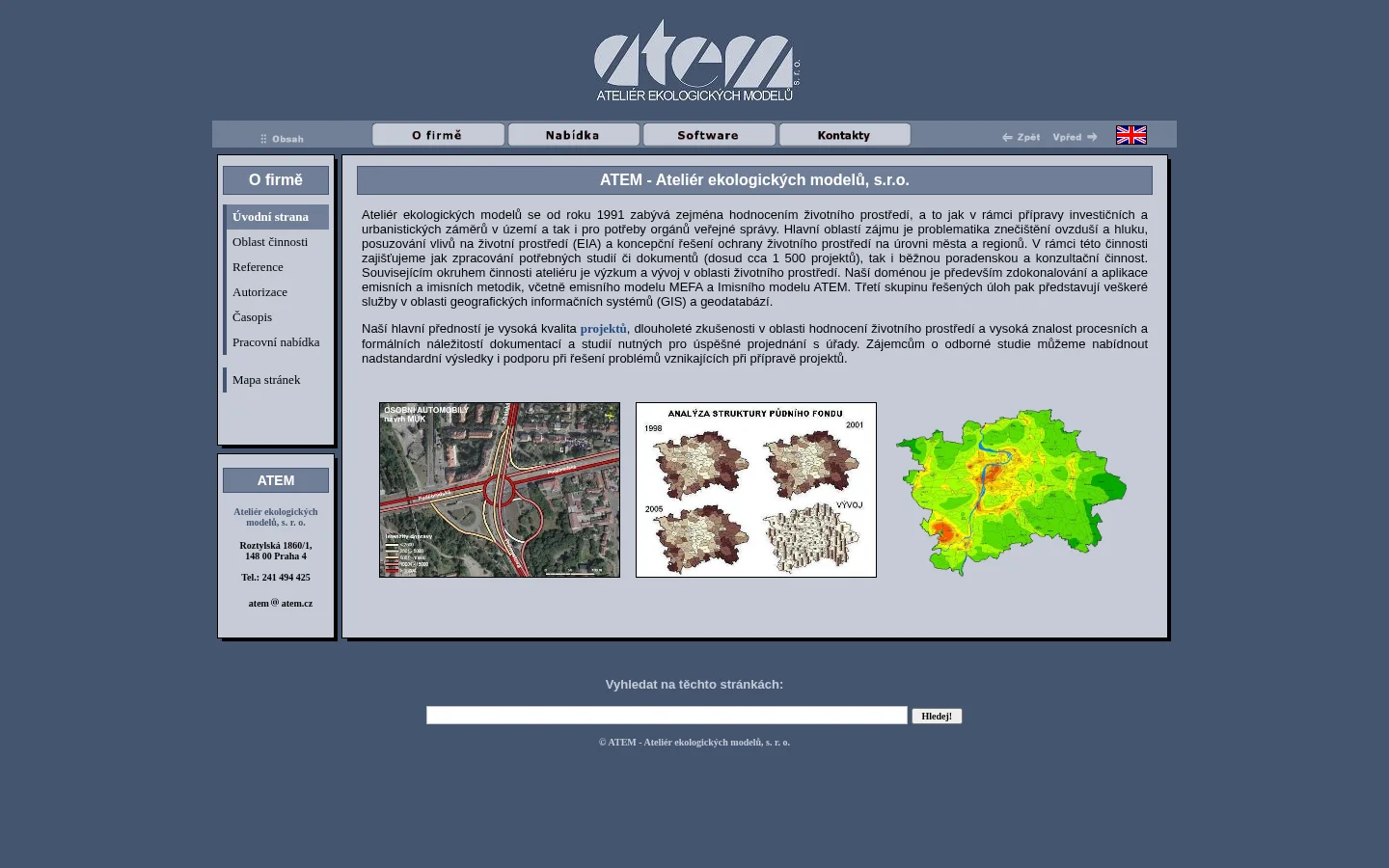Screen dimensions: 1389x868
Task: Click the phone number Tel.: 241 494 425
Action: click(276, 578)
